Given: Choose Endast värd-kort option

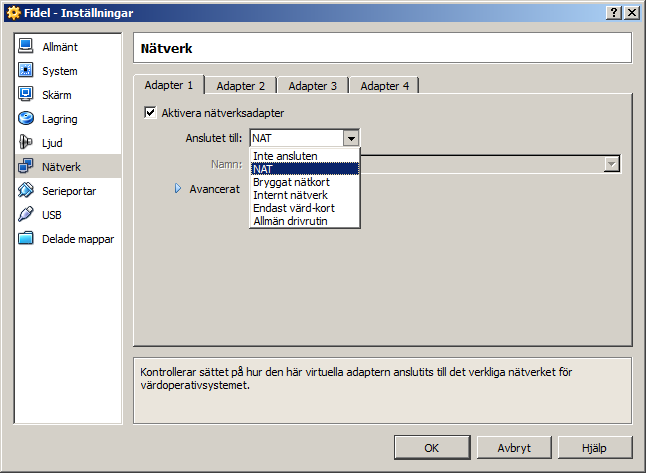Looking at the screenshot, I should [294, 208].
